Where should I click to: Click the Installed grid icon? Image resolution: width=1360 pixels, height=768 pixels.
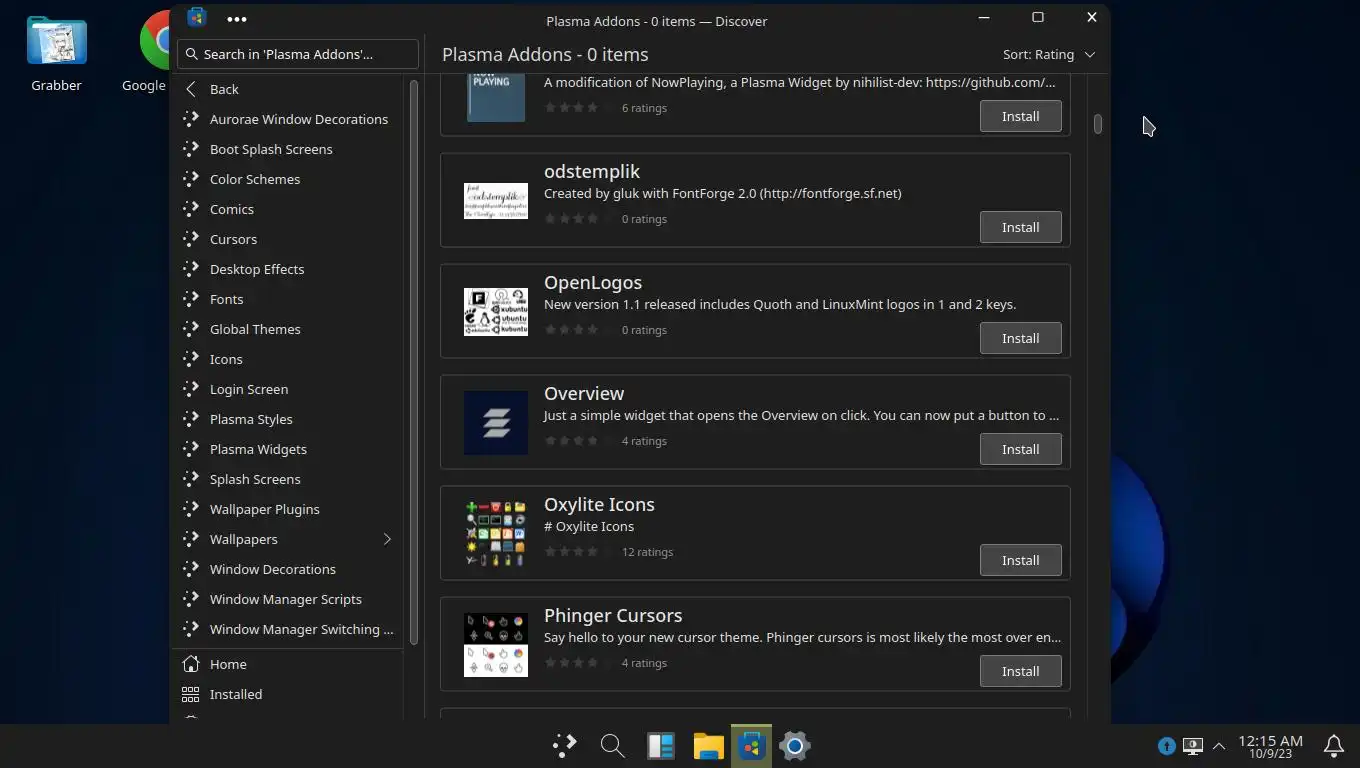(191, 694)
